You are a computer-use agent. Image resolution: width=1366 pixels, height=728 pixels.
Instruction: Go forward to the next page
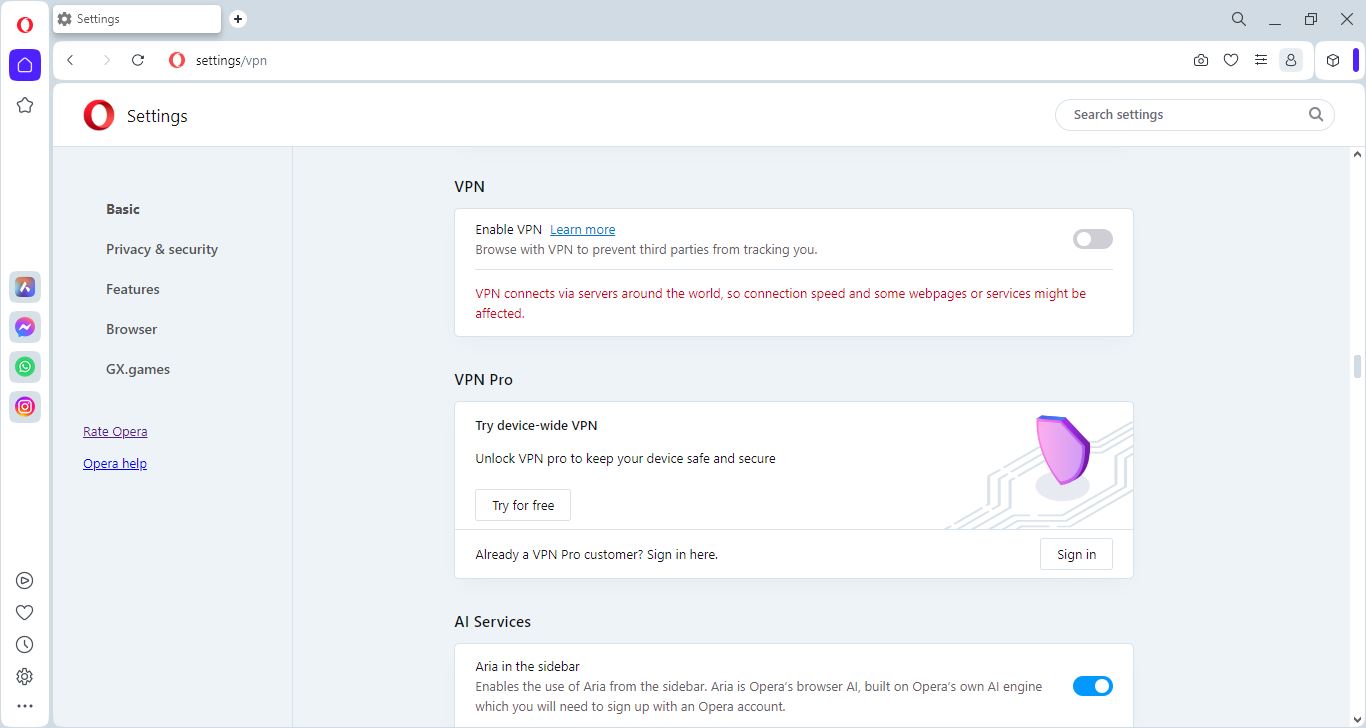(106, 60)
